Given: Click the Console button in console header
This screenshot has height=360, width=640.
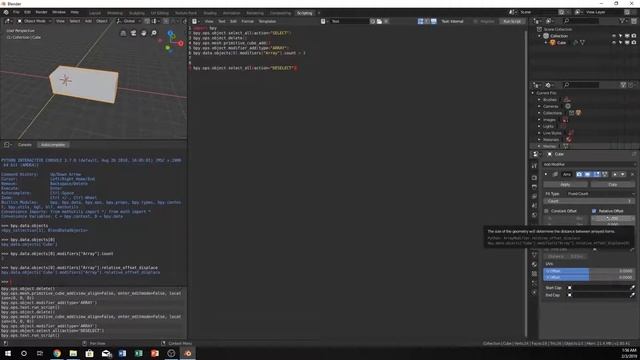Looking at the screenshot, I should coord(24,145).
